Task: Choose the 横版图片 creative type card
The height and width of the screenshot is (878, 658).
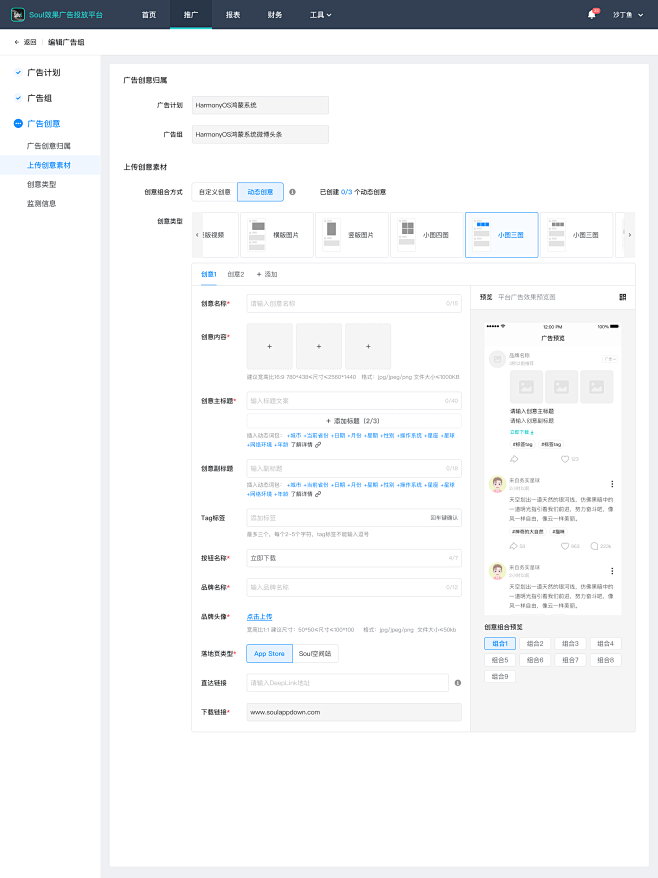Action: (277, 235)
